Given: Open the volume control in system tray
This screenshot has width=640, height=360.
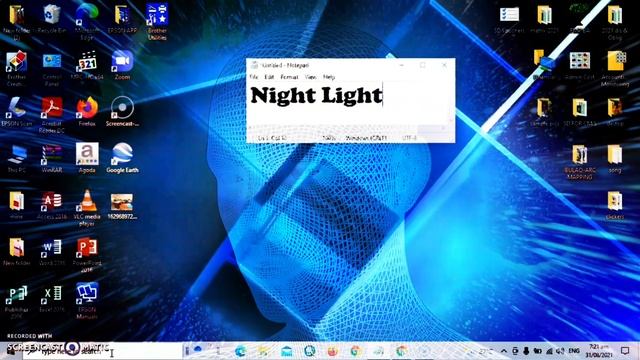Looking at the screenshot, I should pos(560,351).
